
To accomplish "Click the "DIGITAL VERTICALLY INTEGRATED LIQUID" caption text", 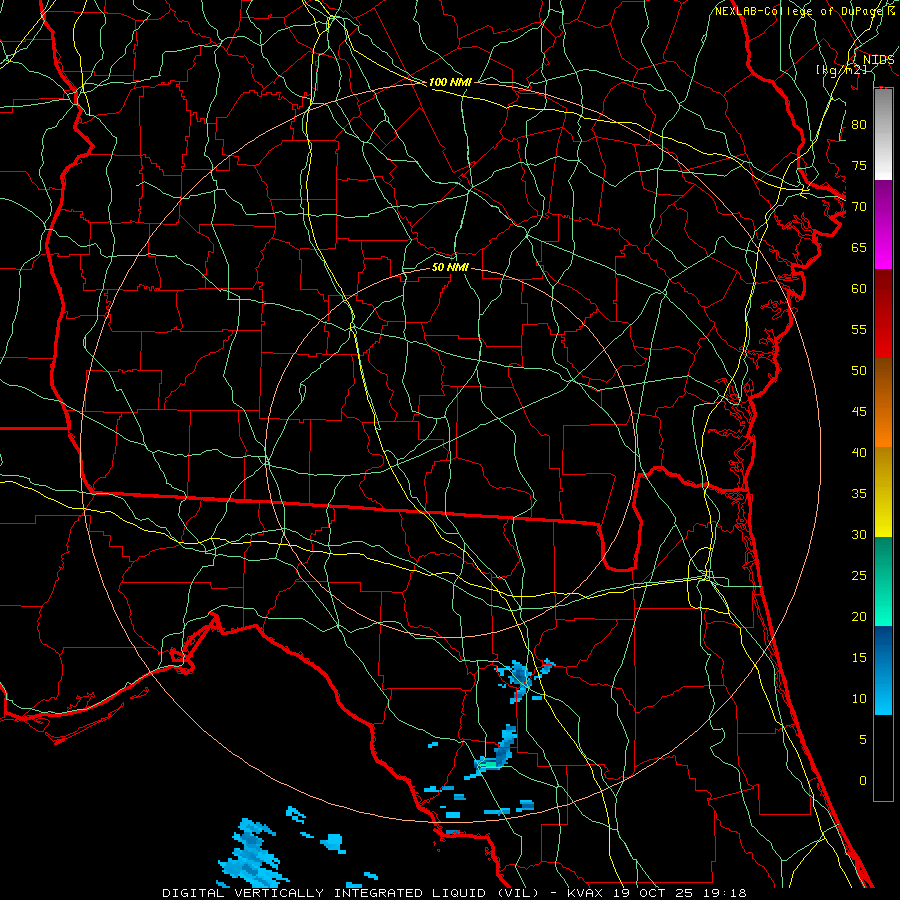I will (326, 893).
